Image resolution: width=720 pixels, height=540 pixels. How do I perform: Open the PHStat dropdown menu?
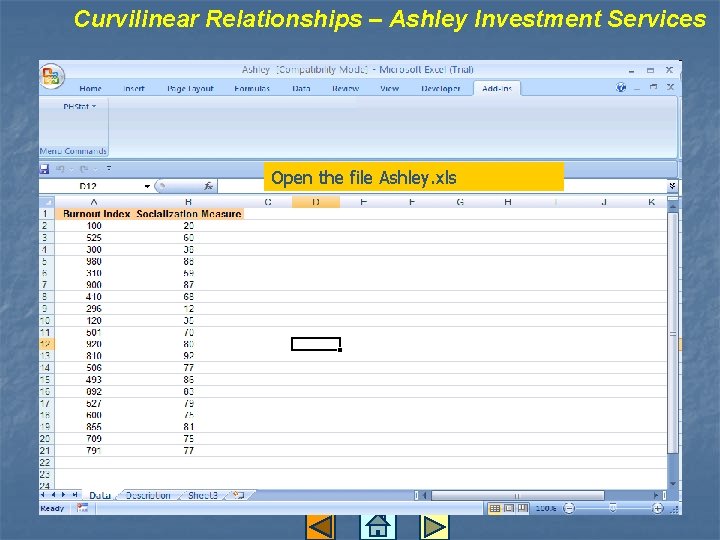pos(79,107)
